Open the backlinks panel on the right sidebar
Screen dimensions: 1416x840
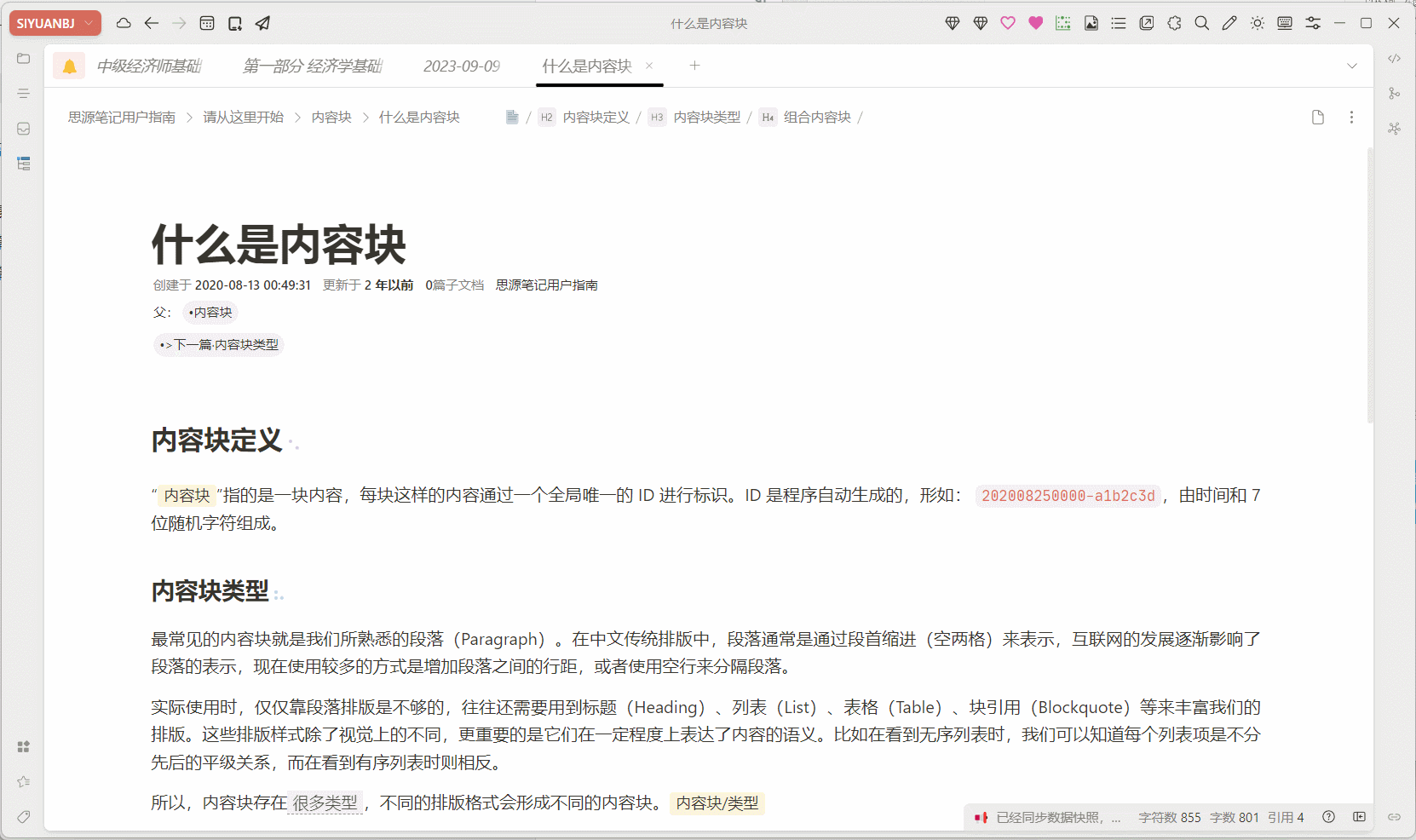(x=1395, y=93)
